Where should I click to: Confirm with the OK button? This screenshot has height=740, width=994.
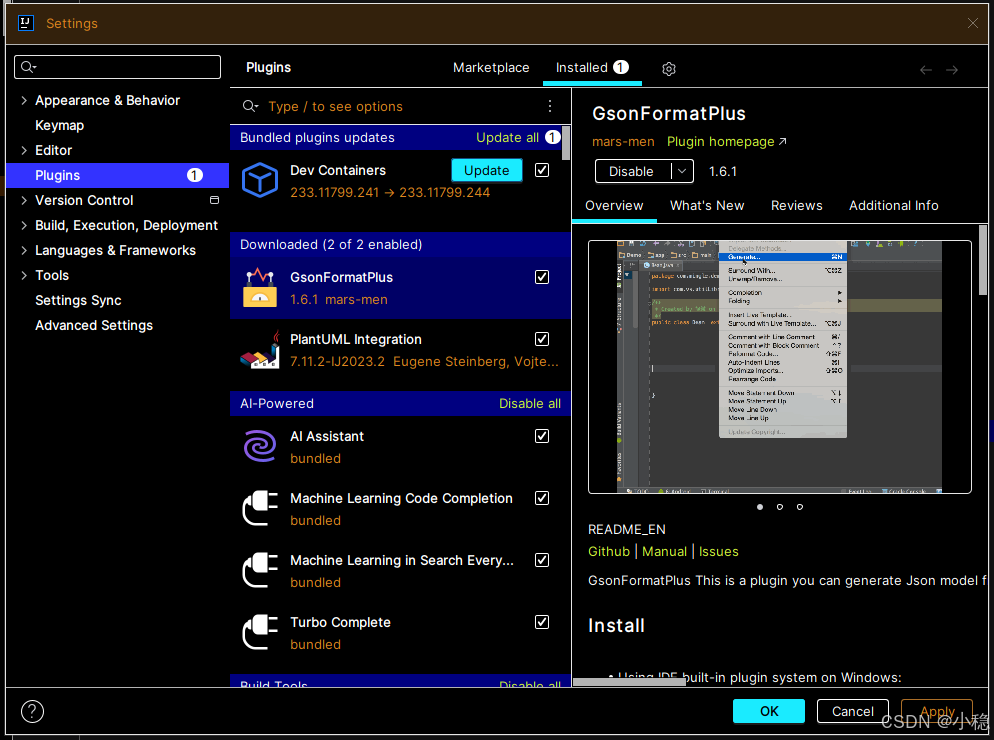769,711
